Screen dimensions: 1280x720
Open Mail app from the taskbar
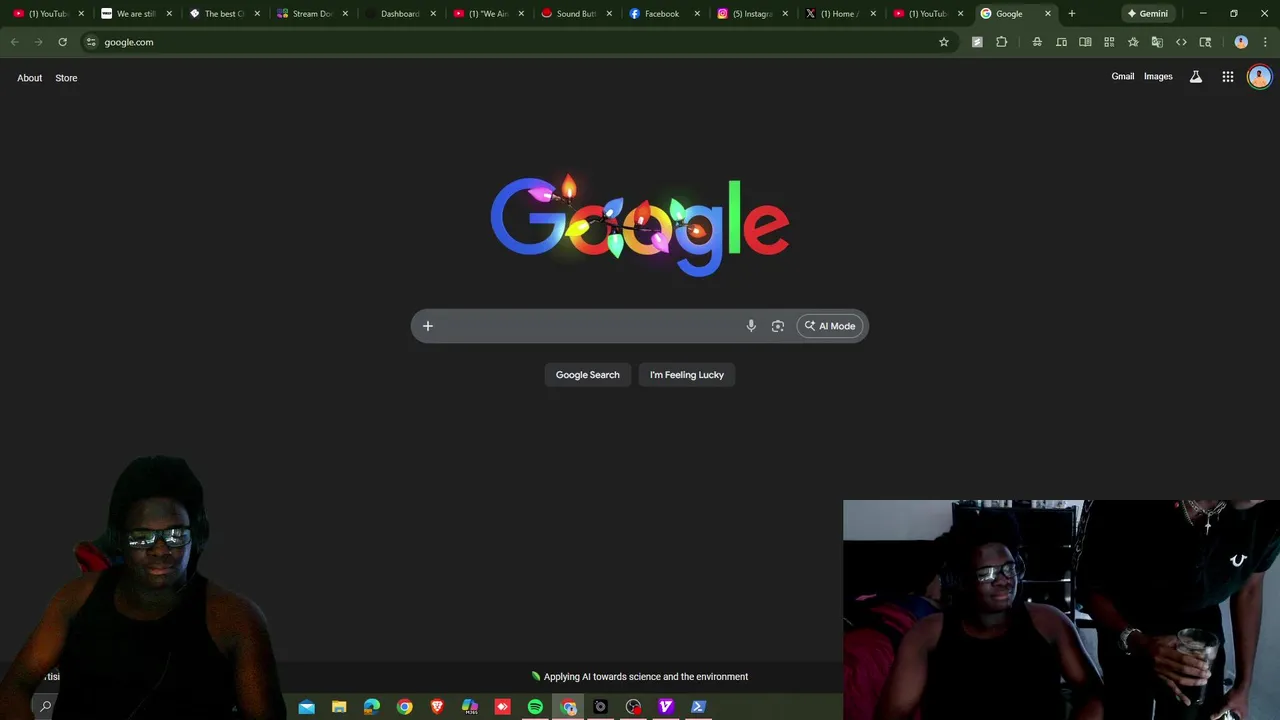(x=307, y=707)
